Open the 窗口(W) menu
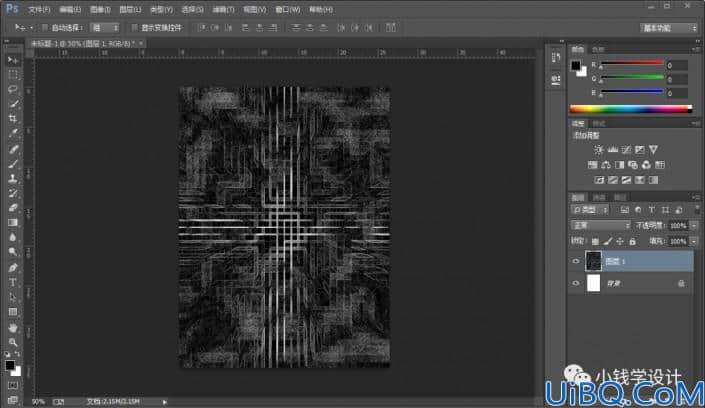705x408 pixels. click(x=288, y=9)
